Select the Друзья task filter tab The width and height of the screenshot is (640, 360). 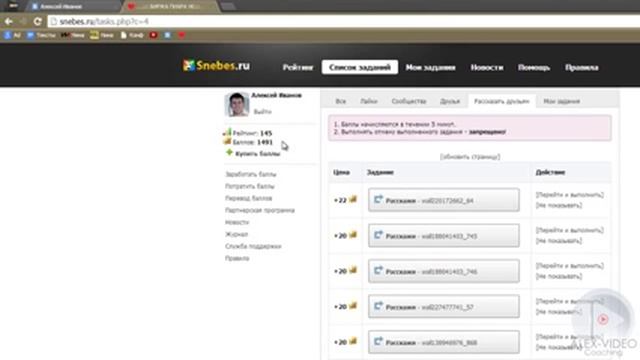coord(450,101)
